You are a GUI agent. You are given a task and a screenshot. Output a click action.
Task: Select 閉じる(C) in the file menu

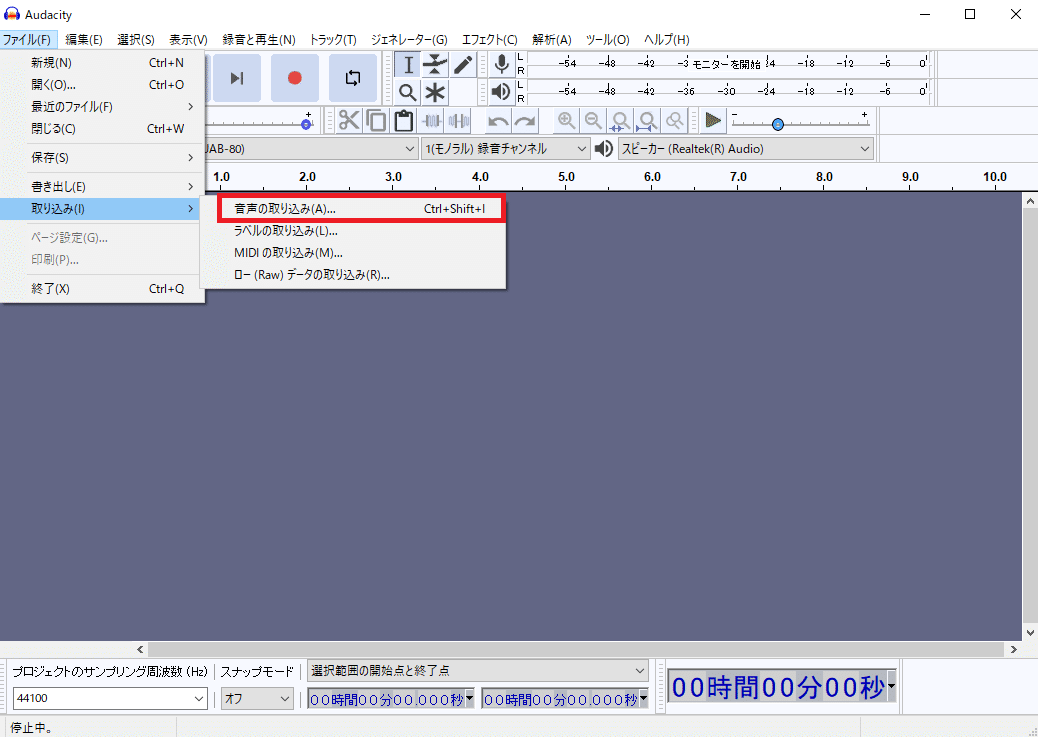pos(103,128)
